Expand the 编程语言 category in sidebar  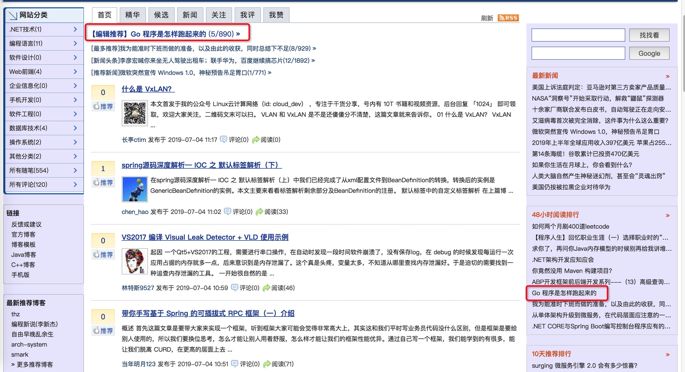(43, 43)
